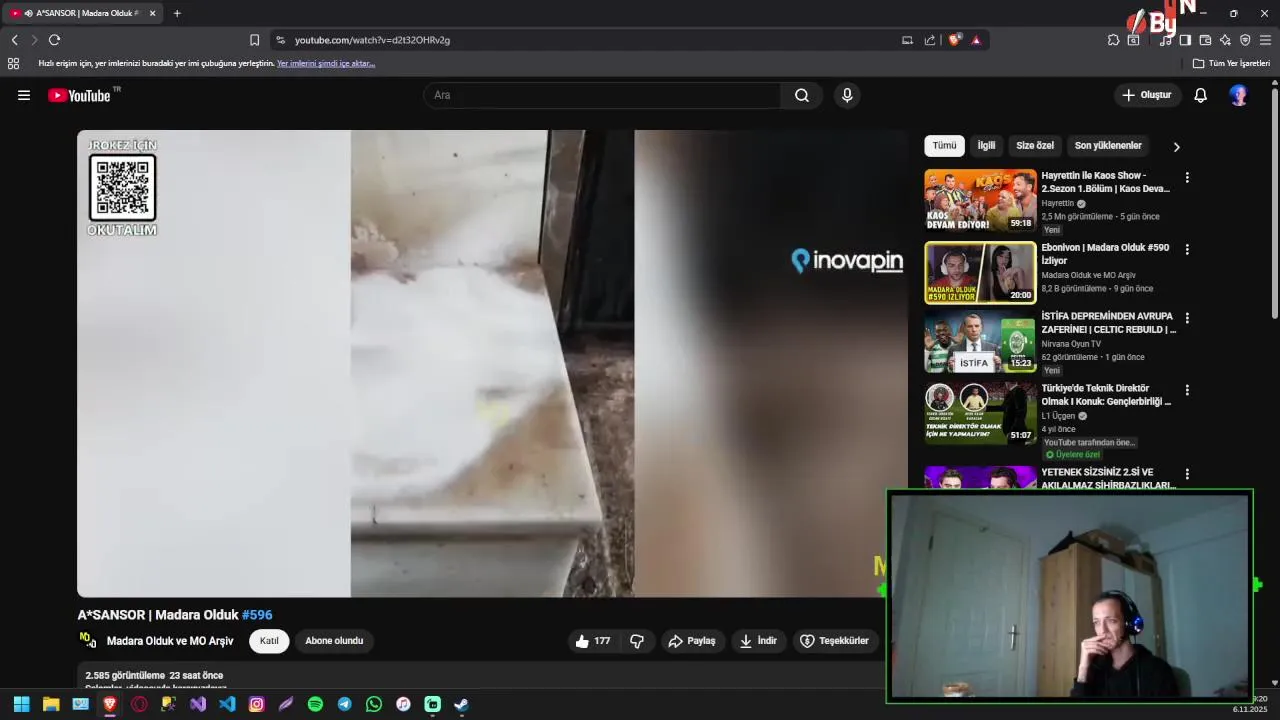Like the video with 177 likes
1280x720 pixels.
(592, 641)
